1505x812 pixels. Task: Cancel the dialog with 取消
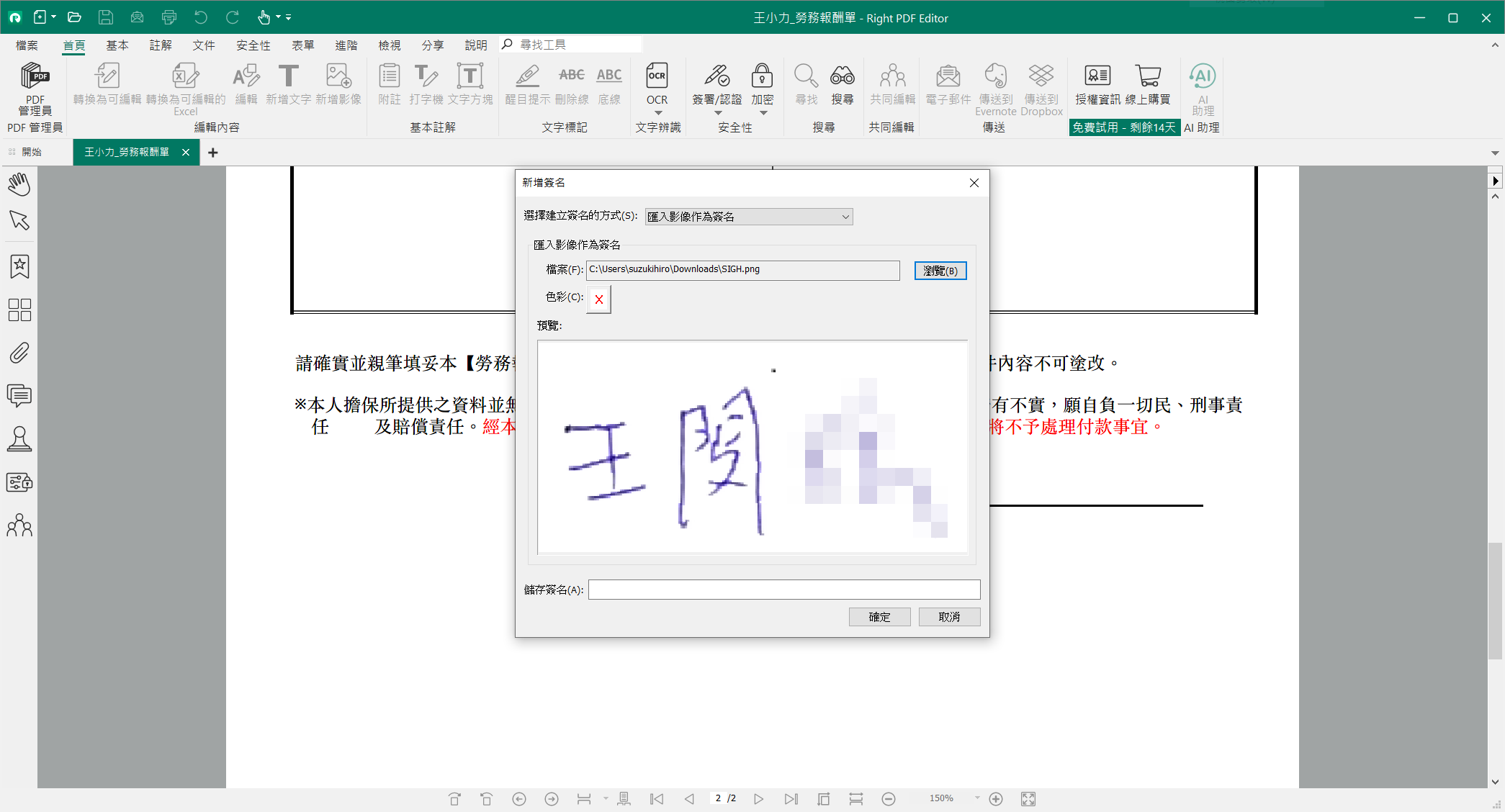point(949,617)
